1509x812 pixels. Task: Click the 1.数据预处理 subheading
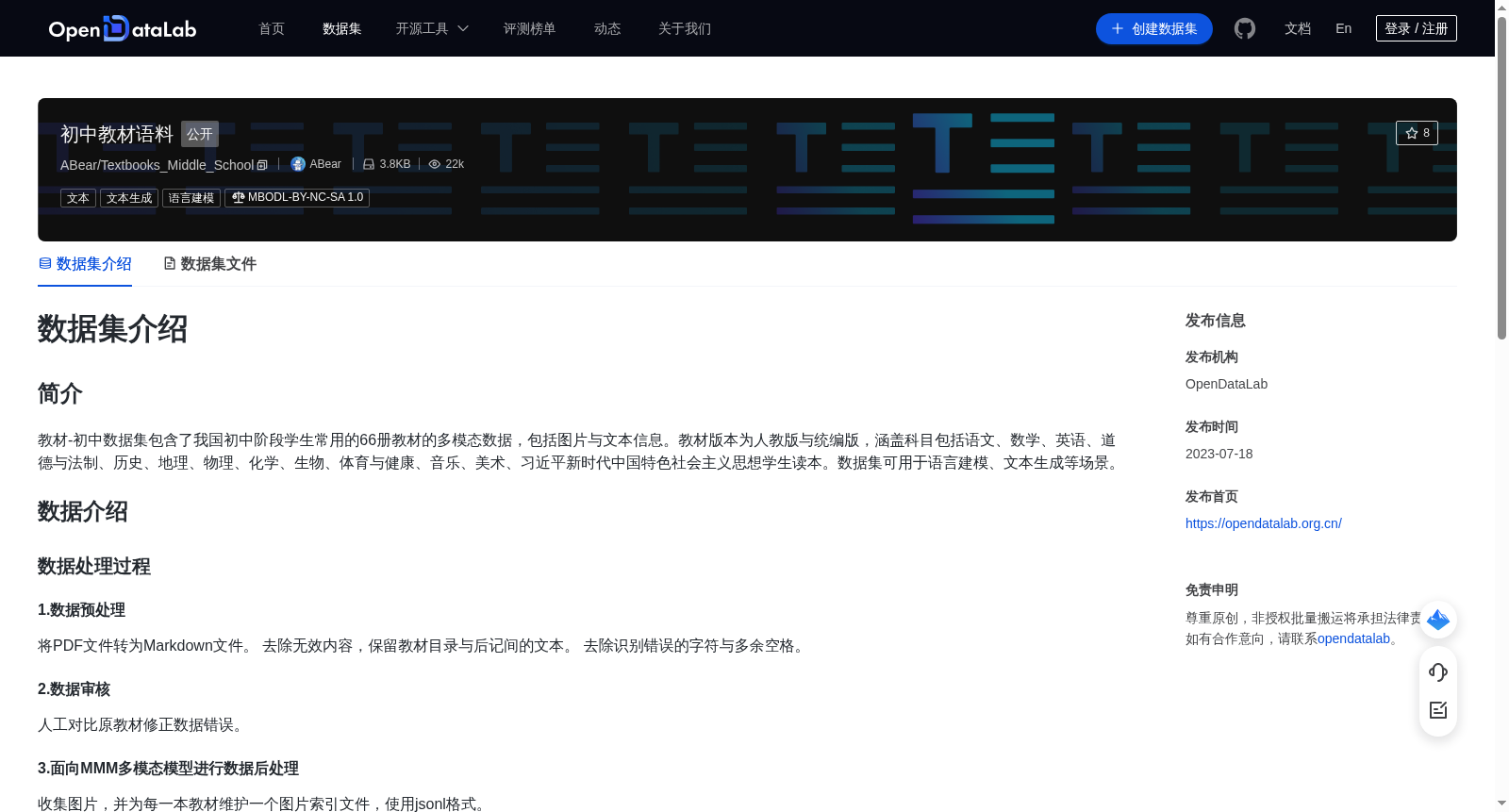81,610
